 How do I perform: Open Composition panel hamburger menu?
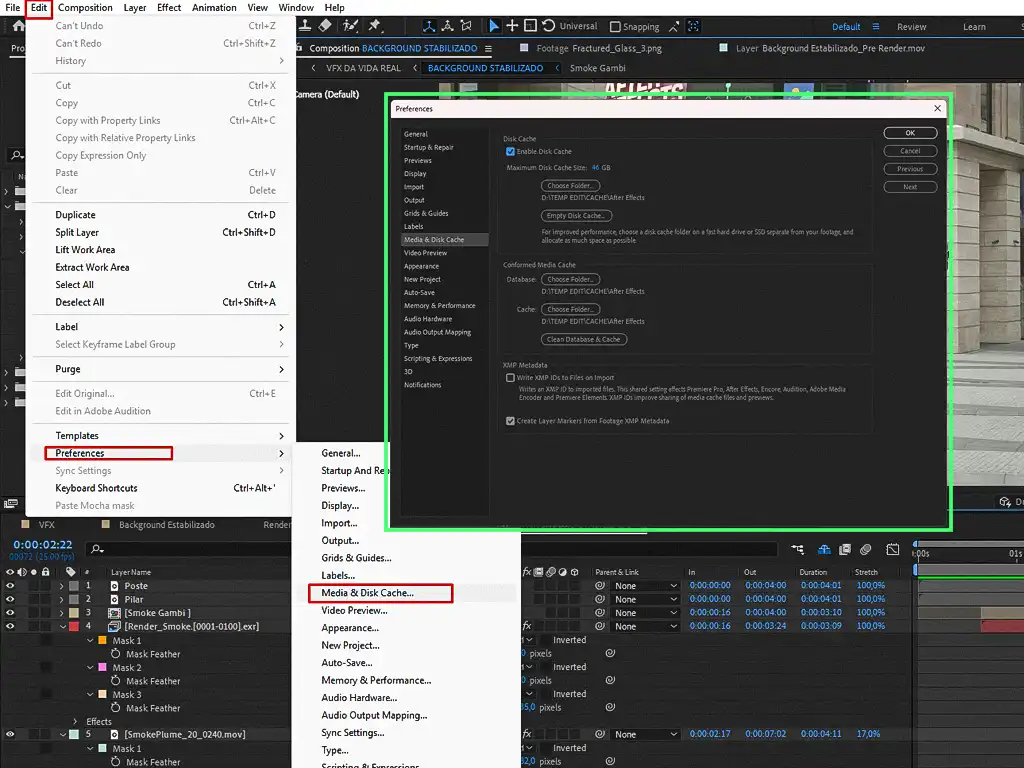488,48
